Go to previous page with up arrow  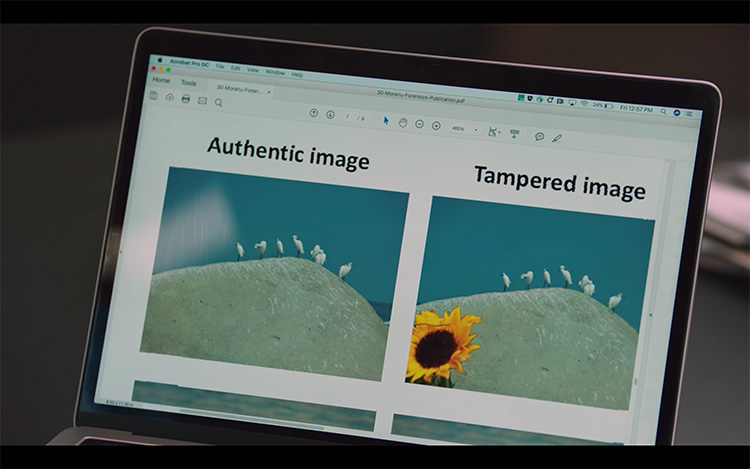coord(314,113)
